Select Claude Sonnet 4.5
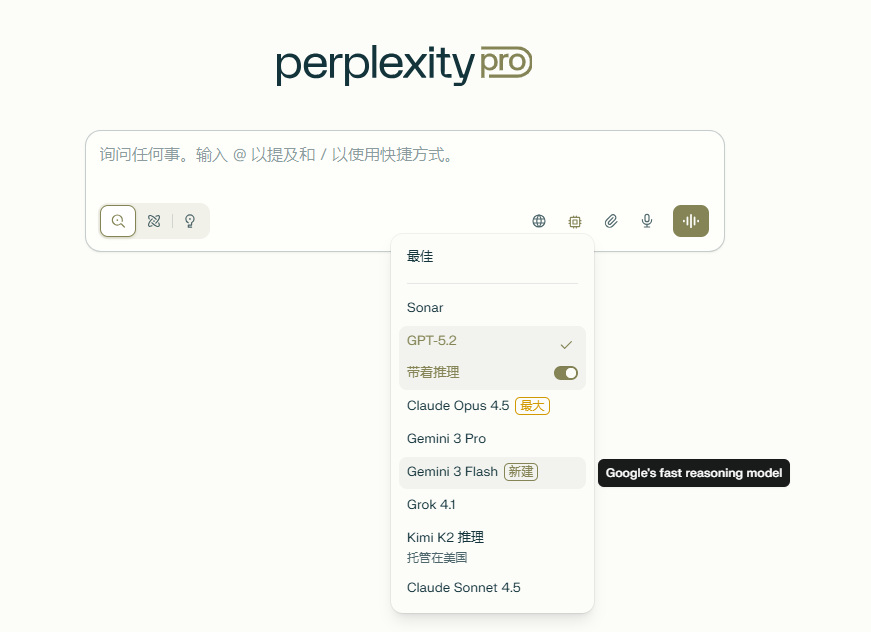 463,587
